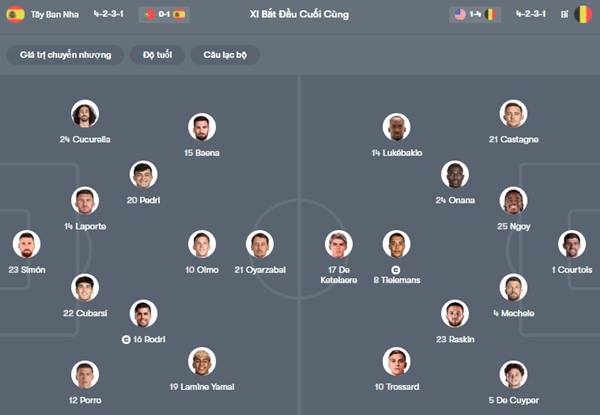Click Cucurella's player avatar

pyautogui.click(x=85, y=114)
